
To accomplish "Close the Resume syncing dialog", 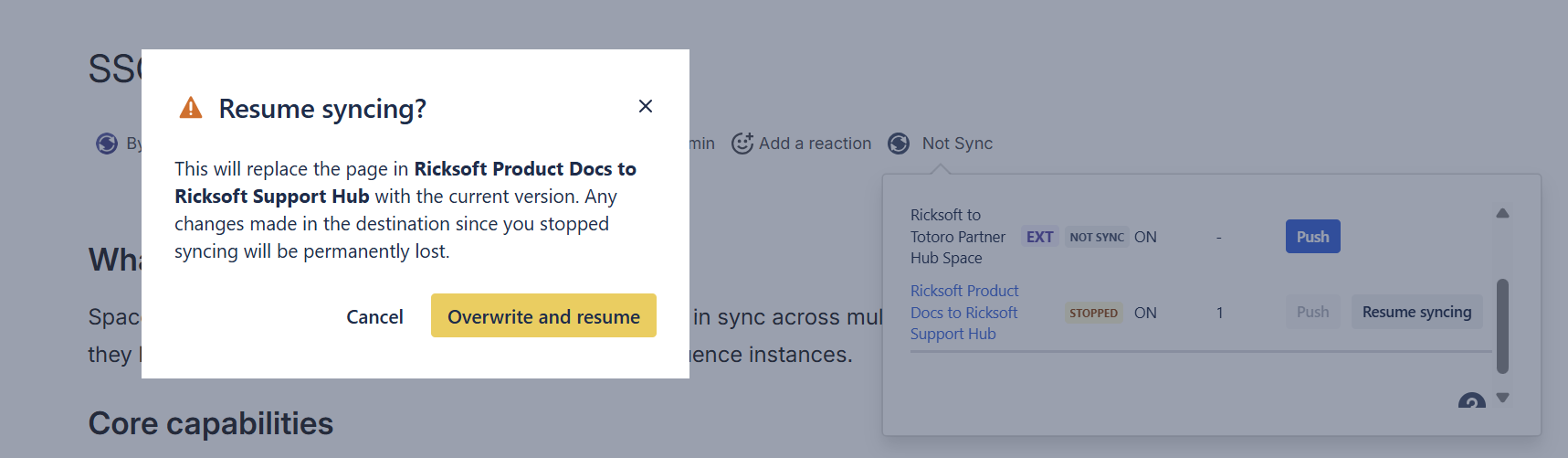I will (x=646, y=106).
